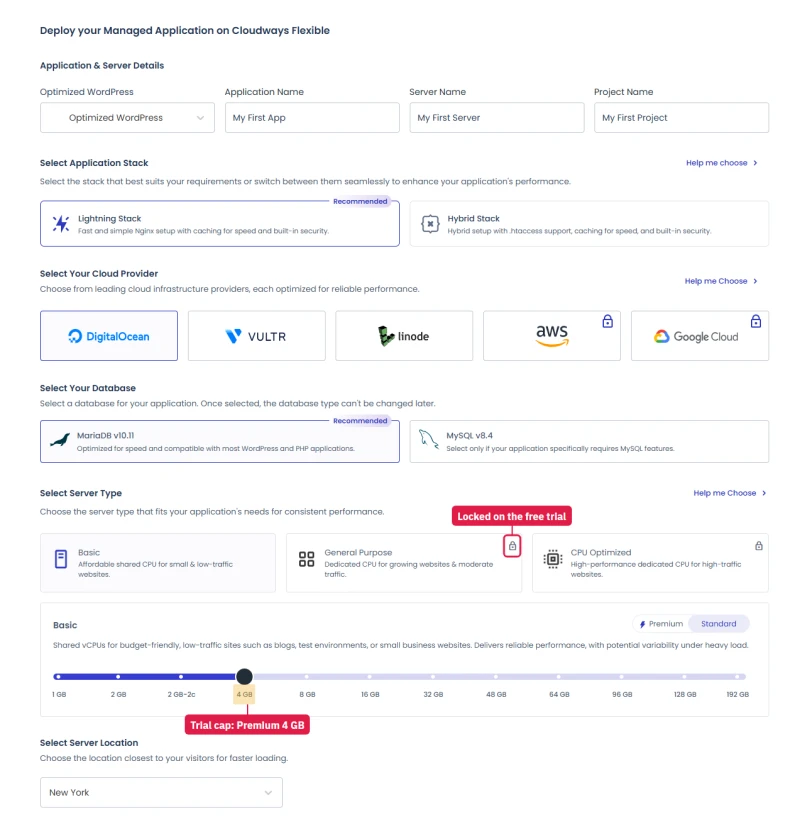Select the CPU Optimized server type card
The height and width of the screenshot is (822, 800).
pos(650,563)
